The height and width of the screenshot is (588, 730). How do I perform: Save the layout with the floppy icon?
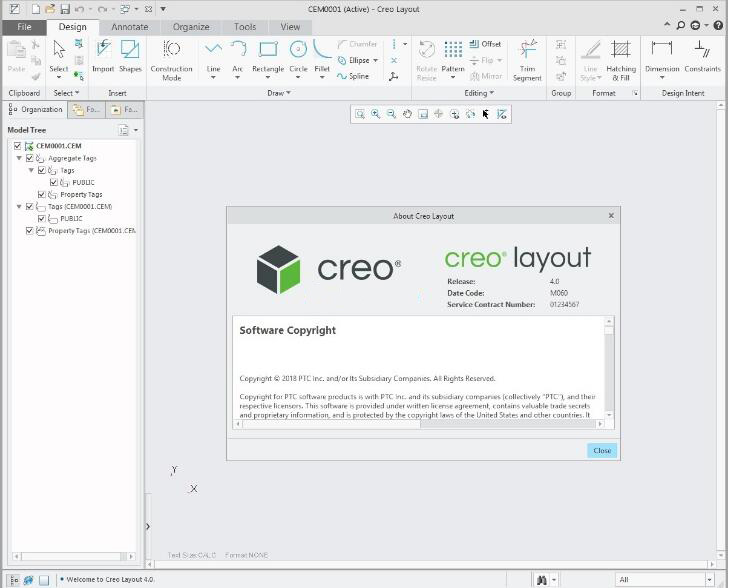point(65,9)
